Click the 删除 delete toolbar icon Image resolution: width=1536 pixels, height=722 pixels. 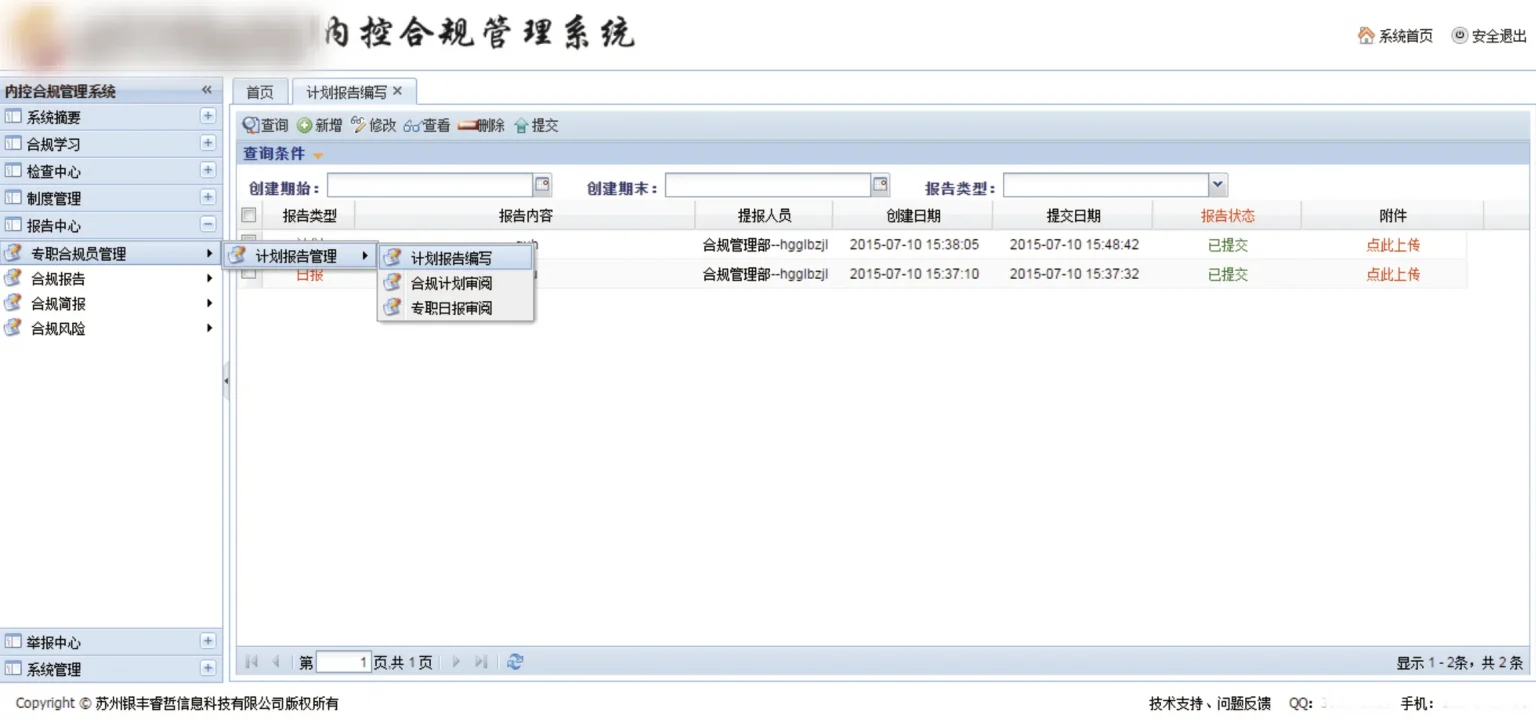(467, 126)
